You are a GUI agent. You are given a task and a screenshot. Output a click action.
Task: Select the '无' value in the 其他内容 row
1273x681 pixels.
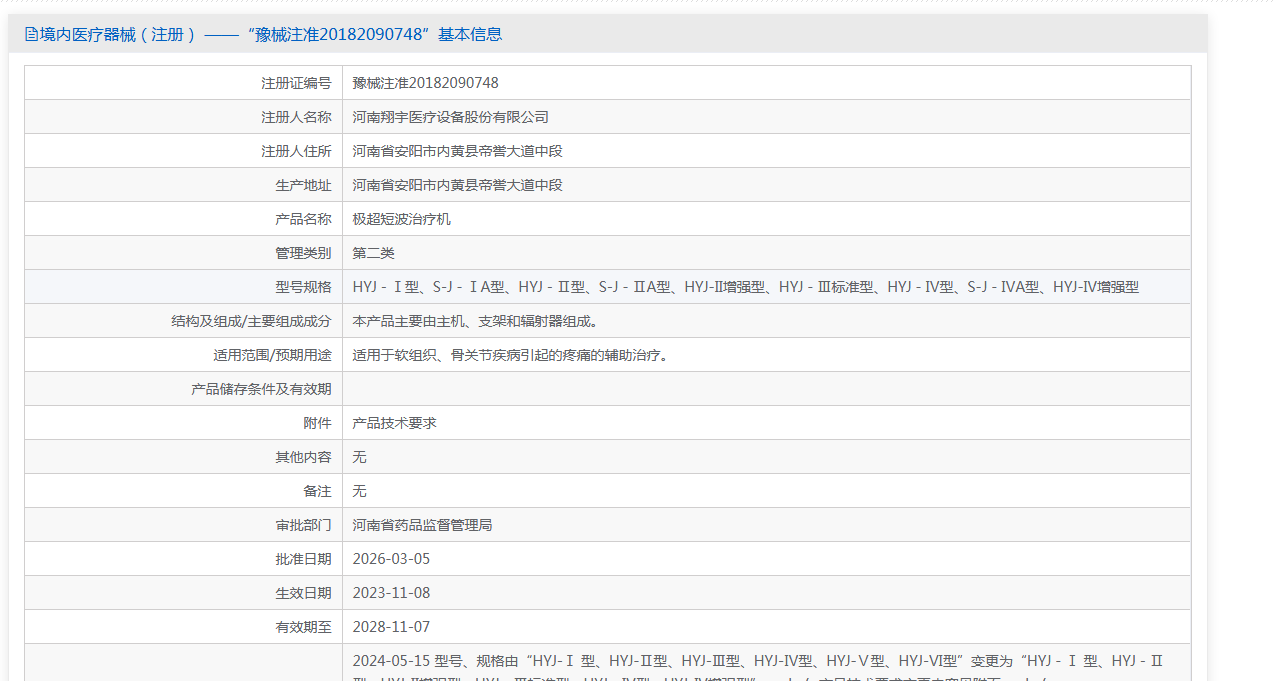(x=360, y=457)
